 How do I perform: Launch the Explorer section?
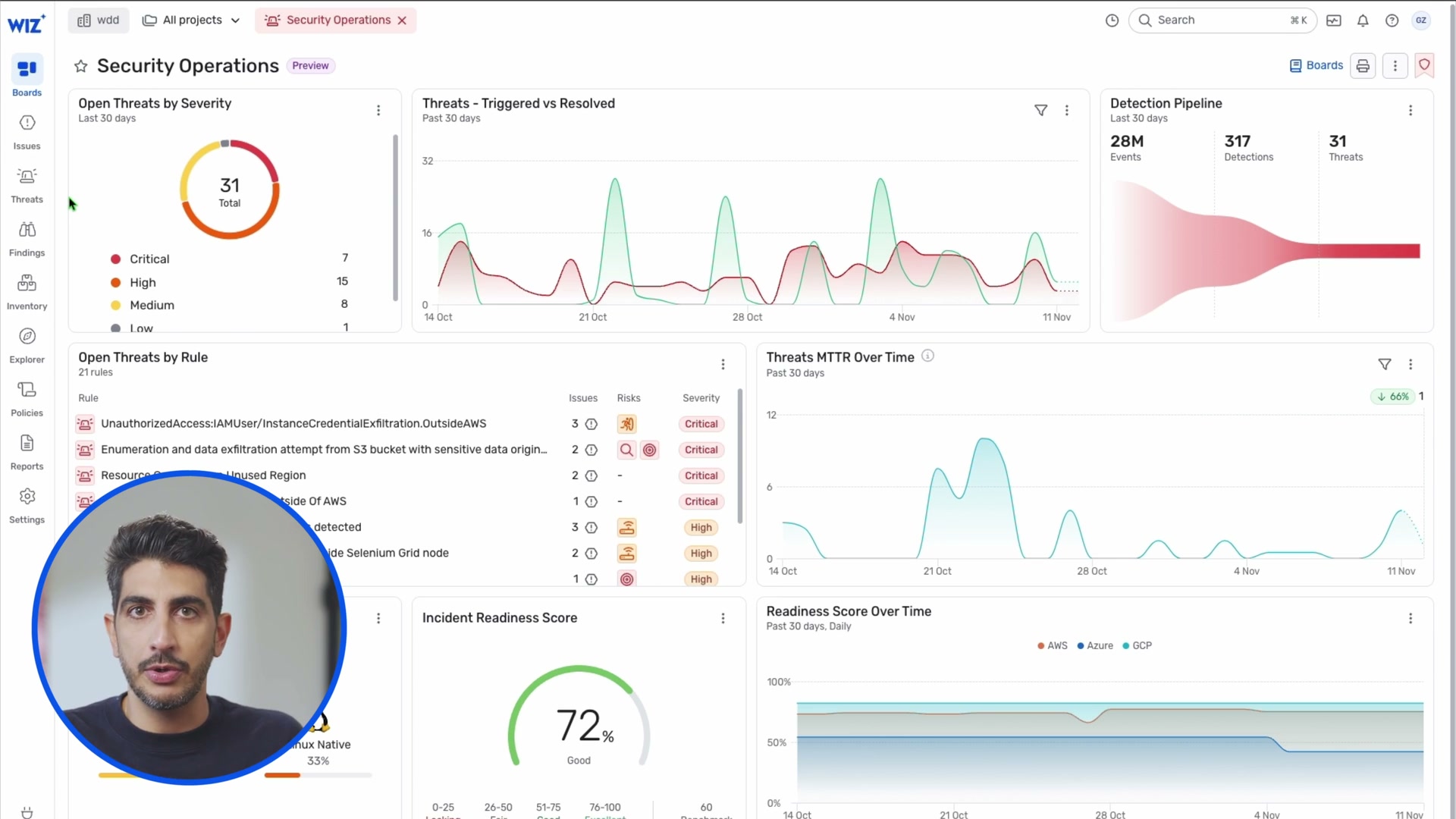(27, 346)
